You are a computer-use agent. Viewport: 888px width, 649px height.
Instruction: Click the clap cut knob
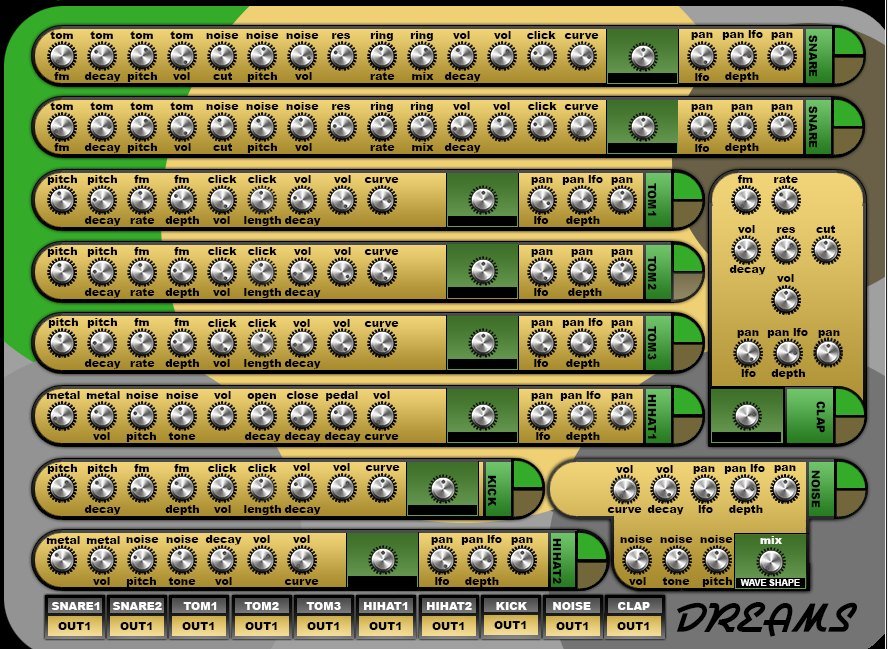[x=826, y=250]
